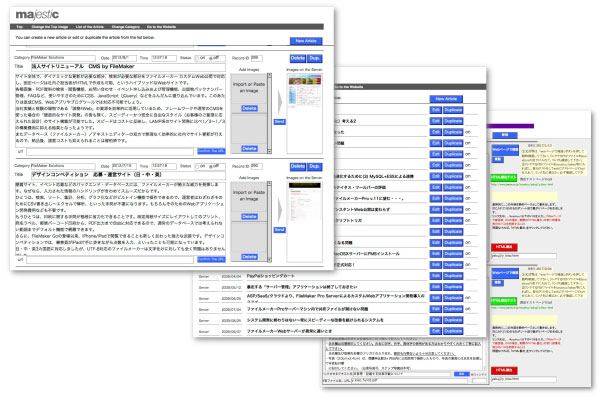Click Import or Paste an Image in CMS record
Image resolution: width=600 pixels, height=400 pixels.
(x=249, y=88)
